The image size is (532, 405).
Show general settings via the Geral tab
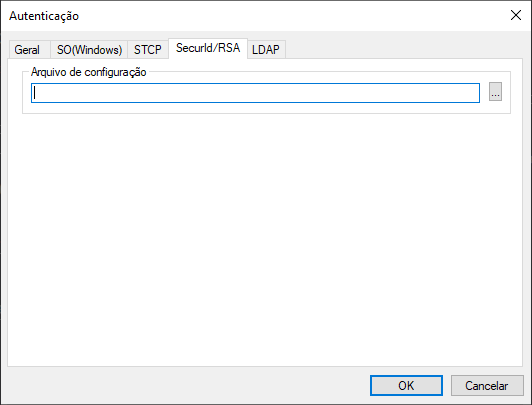[x=27, y=50]
